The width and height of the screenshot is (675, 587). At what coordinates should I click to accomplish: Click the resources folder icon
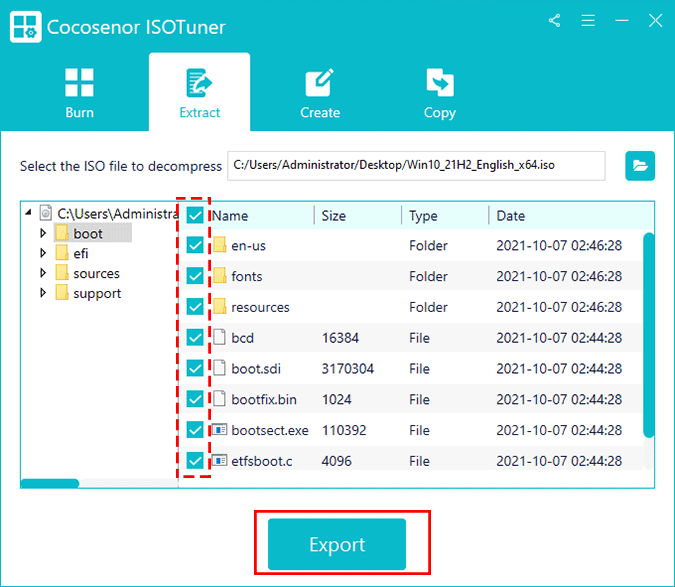220,306
